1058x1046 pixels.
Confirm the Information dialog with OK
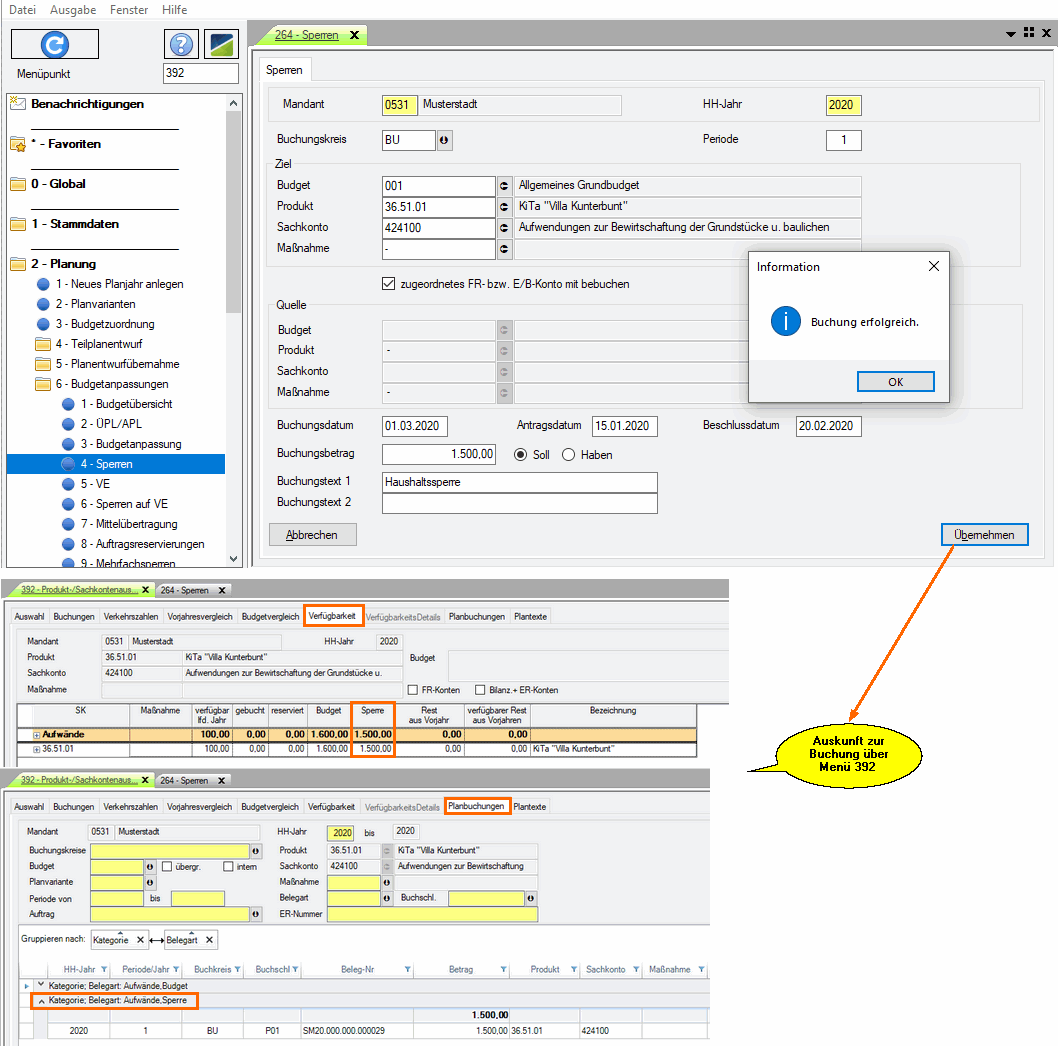click(895, 382)
